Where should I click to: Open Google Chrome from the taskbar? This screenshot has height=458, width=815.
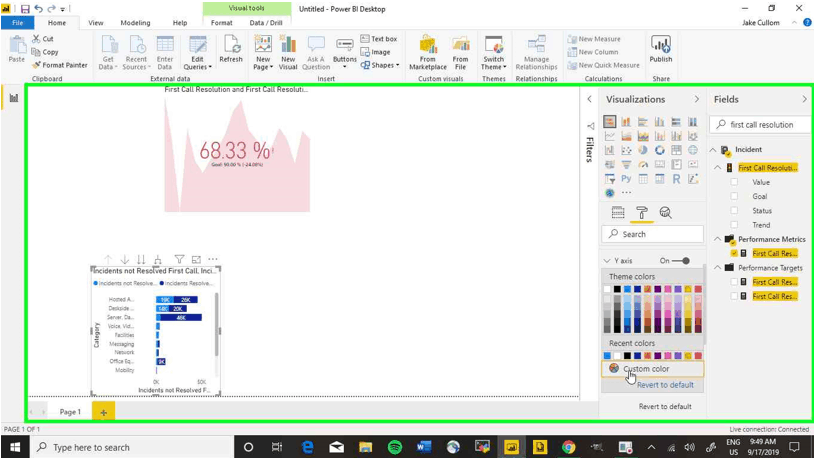click(569, 447)
